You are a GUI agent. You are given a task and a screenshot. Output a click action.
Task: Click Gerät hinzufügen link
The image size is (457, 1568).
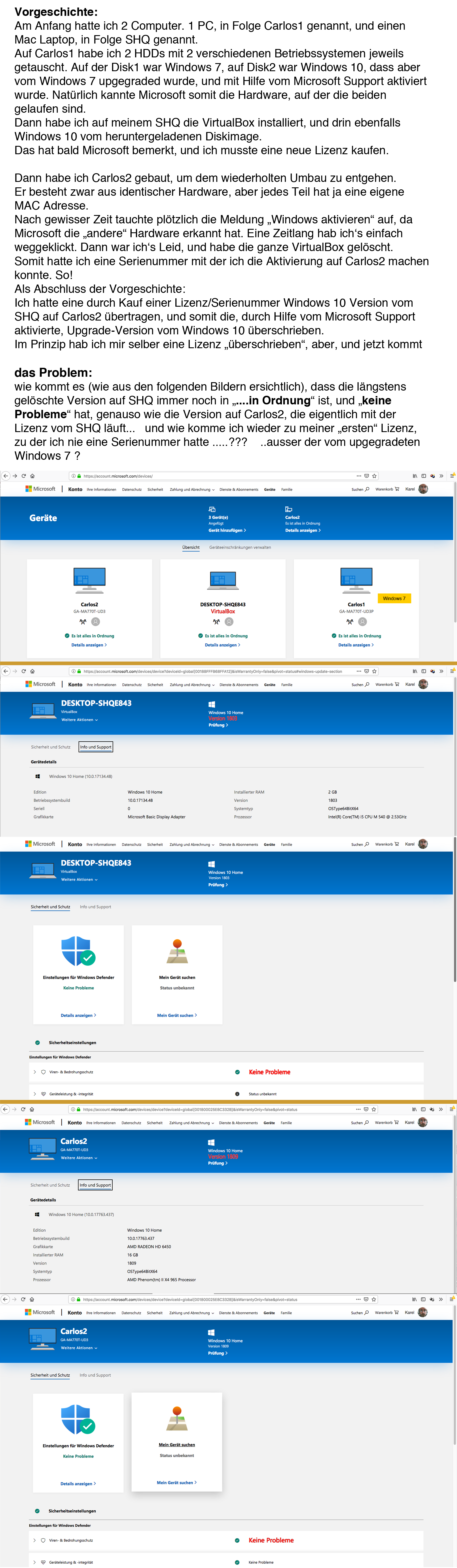click(227, 530)
